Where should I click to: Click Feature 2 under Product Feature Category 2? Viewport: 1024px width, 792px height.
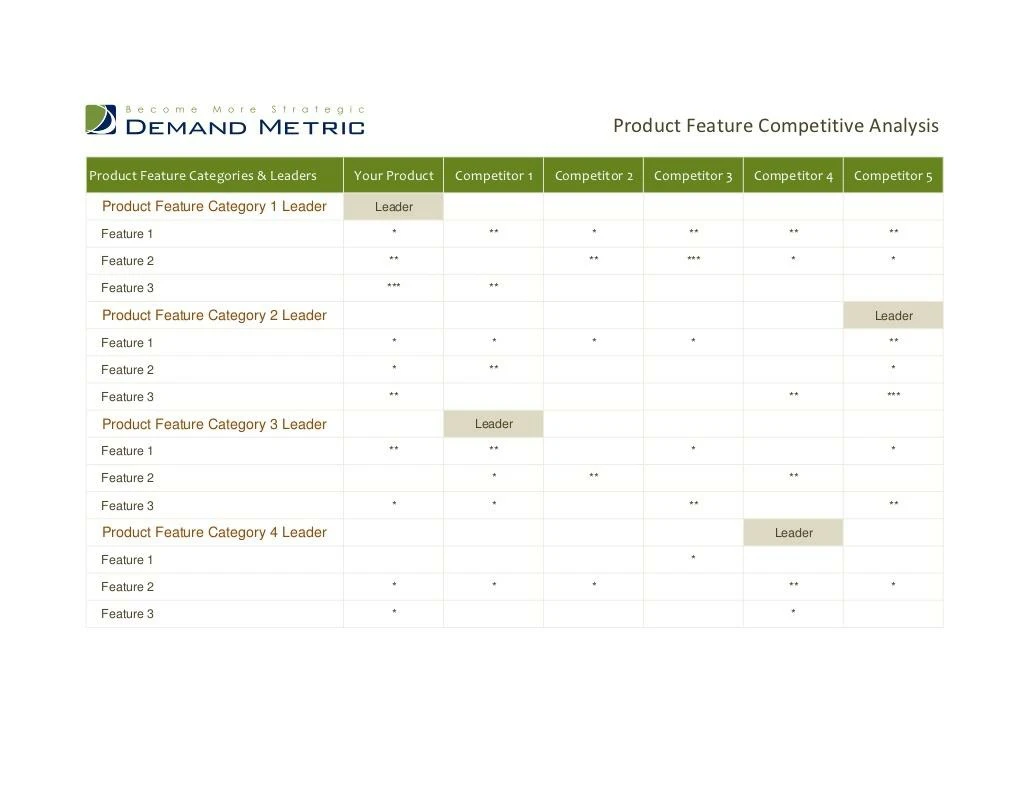click(x=127, y=369)
